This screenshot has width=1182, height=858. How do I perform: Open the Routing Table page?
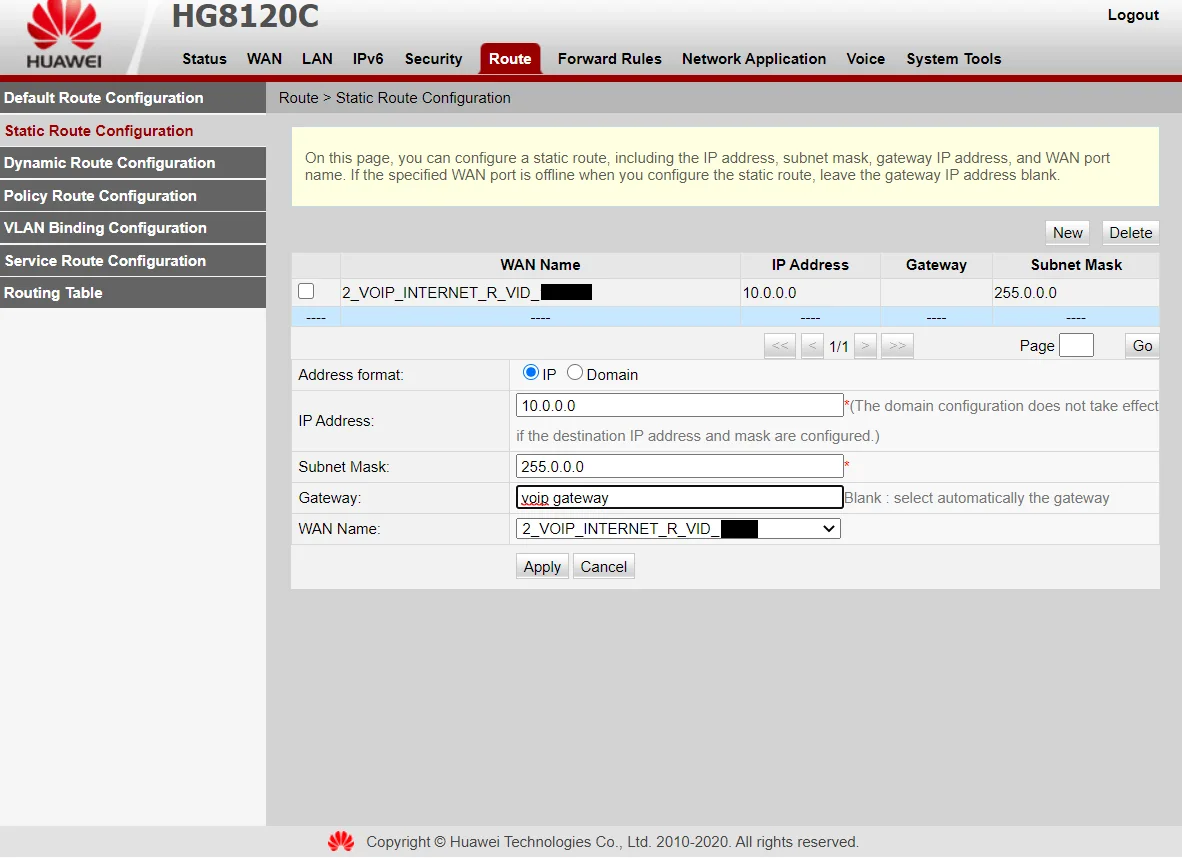(52, 292)
